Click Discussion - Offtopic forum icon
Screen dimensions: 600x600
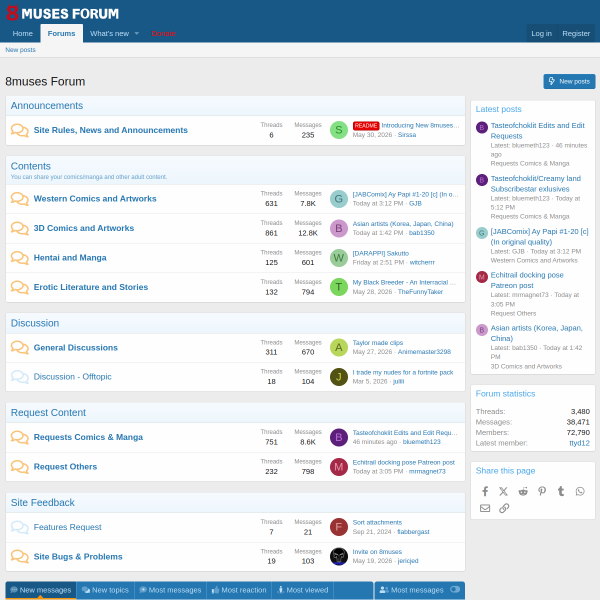20,377
